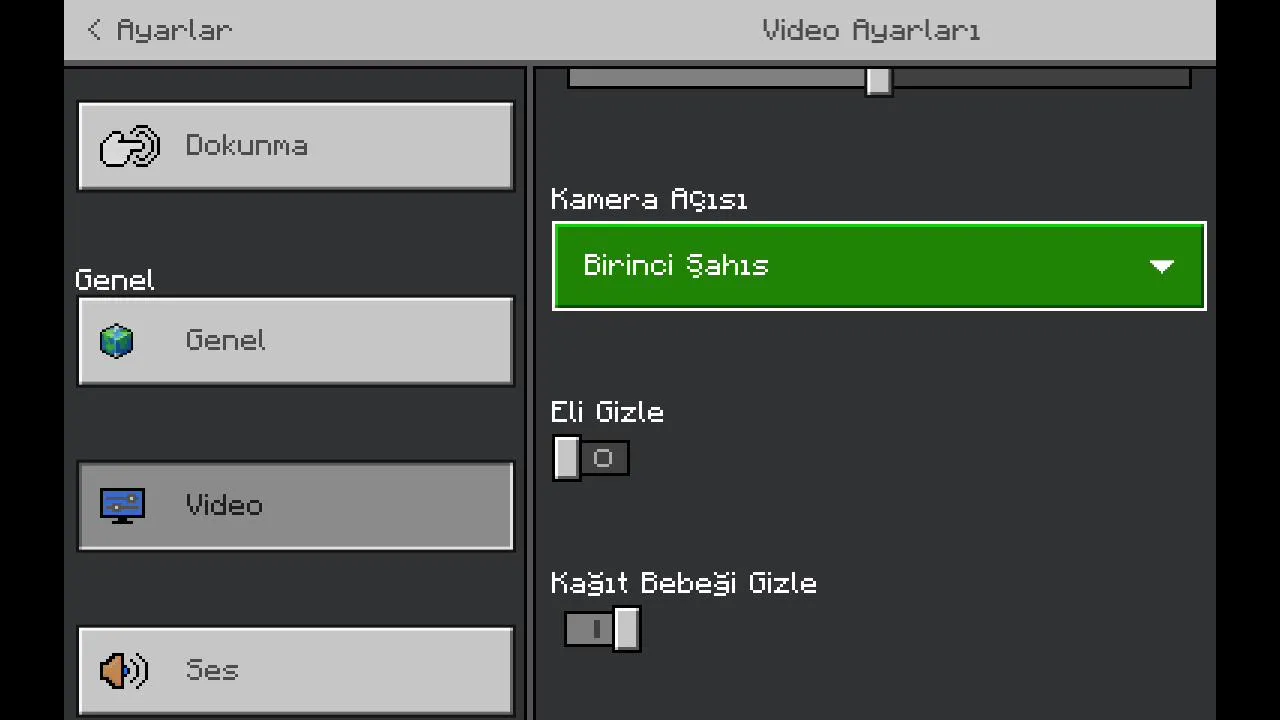
Task: Click the touch hand icon beside Dokunma
Action: (x=130, y=146)
